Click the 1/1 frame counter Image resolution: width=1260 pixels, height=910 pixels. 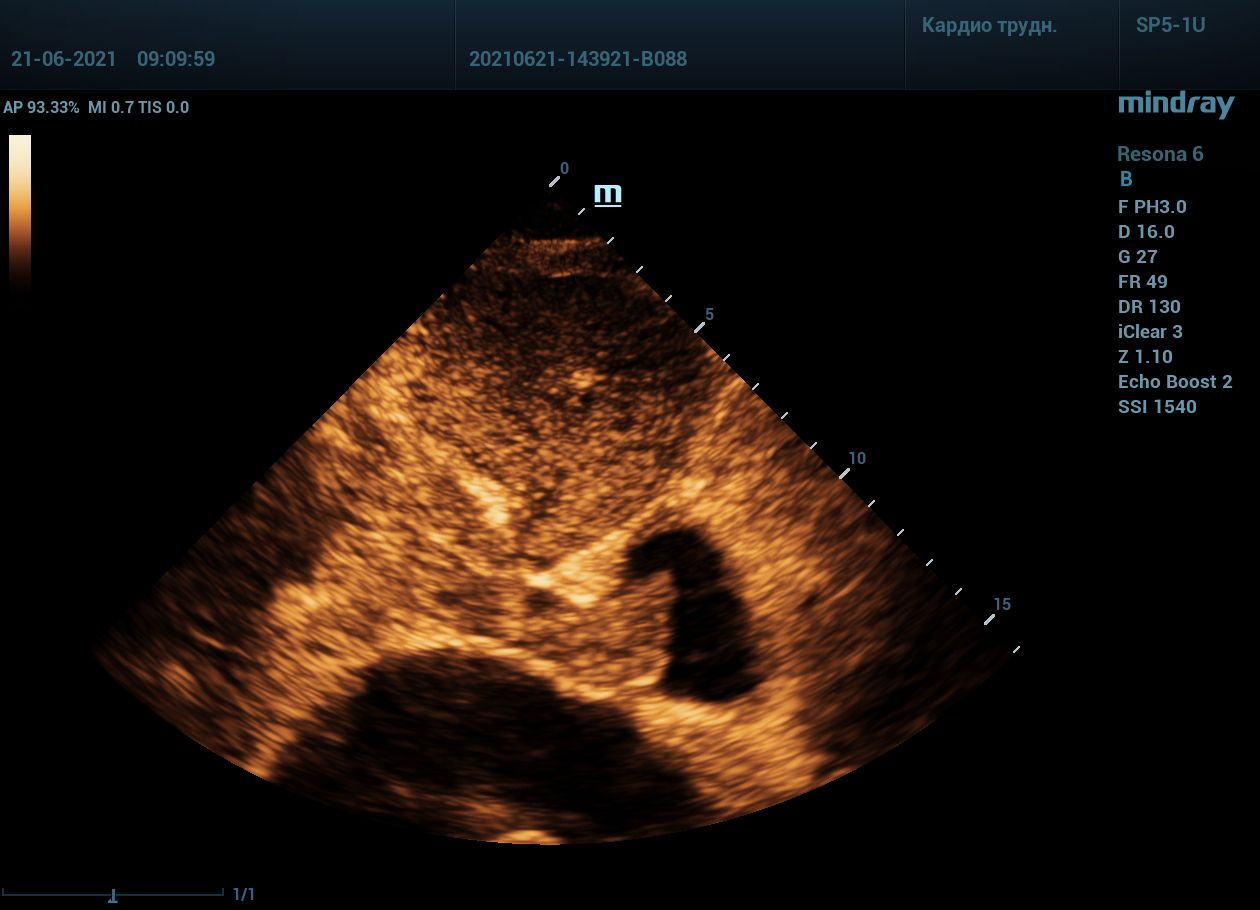pyautogui.click(x=243, y=895)
